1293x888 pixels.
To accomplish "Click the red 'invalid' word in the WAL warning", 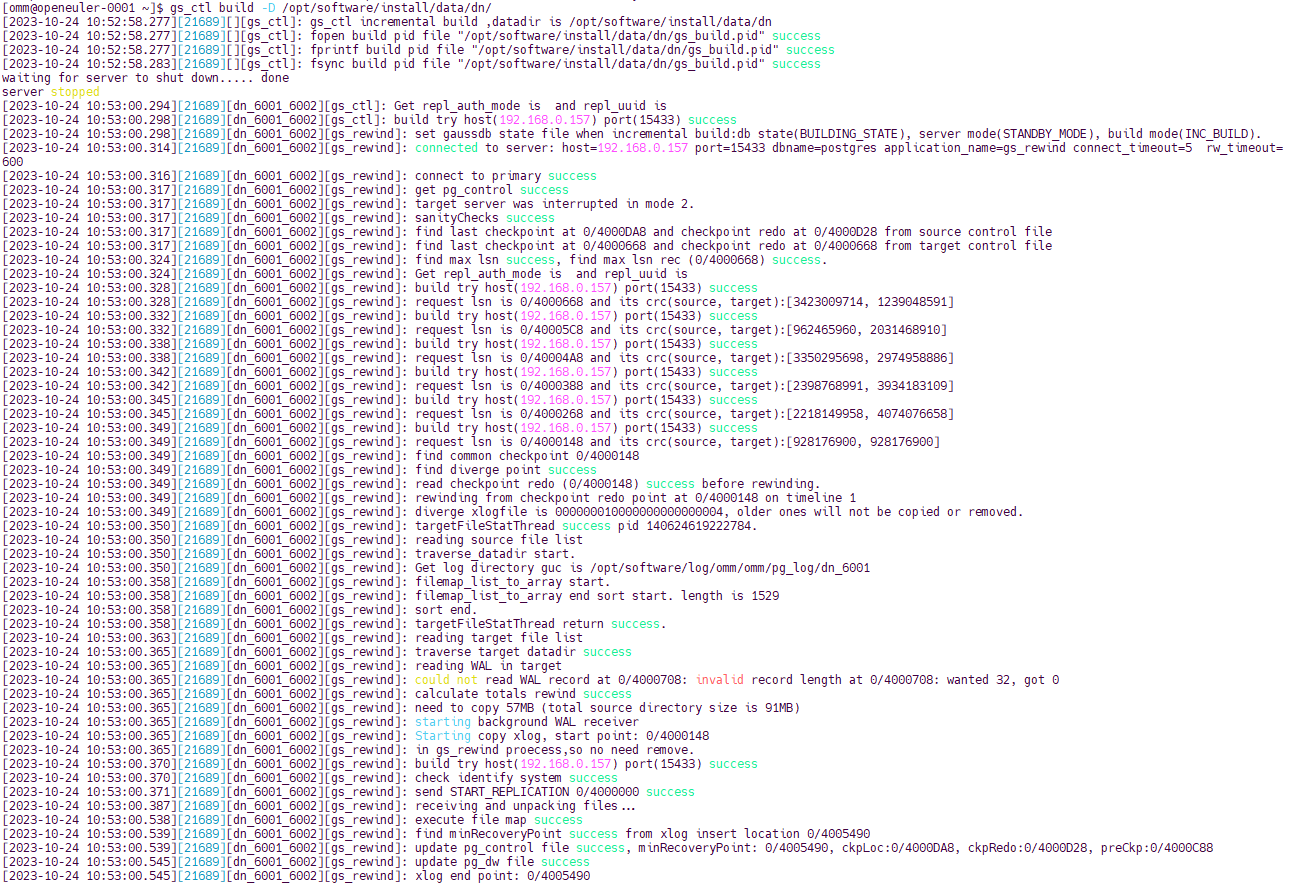I will click(x=720, y=679).
